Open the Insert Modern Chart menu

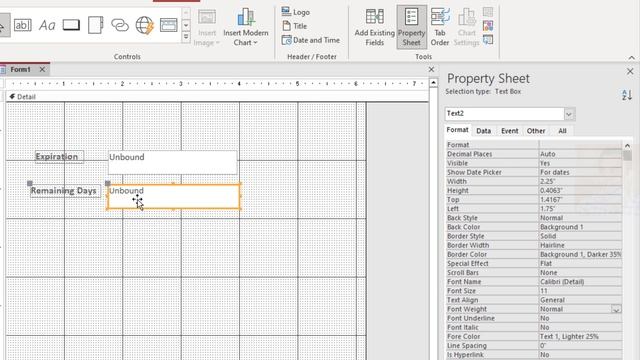coord(246,28)
